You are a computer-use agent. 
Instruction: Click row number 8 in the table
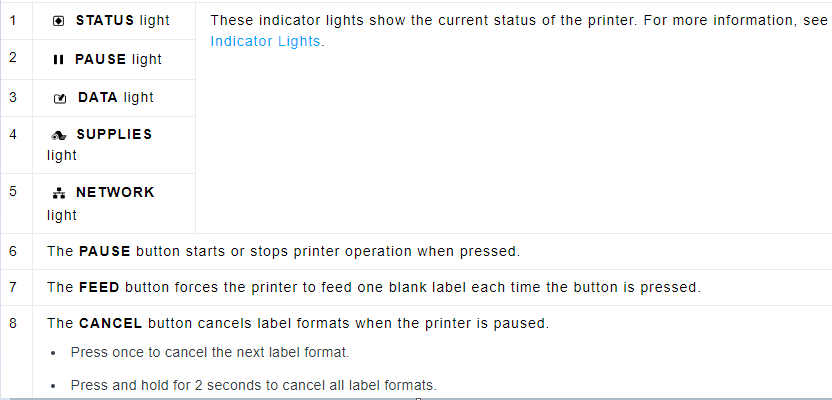[x=13, y=323]
